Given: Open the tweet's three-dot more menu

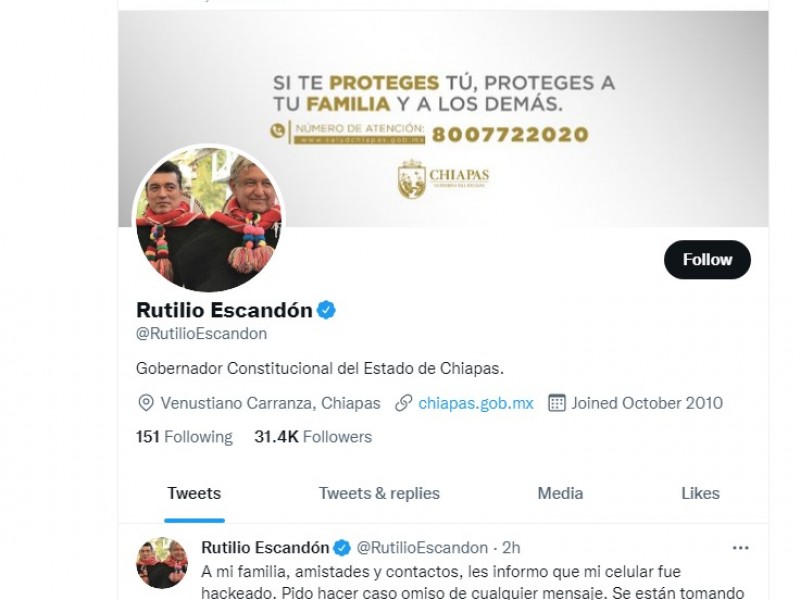Looking at the screenshot, I should (x=740, y=548).
